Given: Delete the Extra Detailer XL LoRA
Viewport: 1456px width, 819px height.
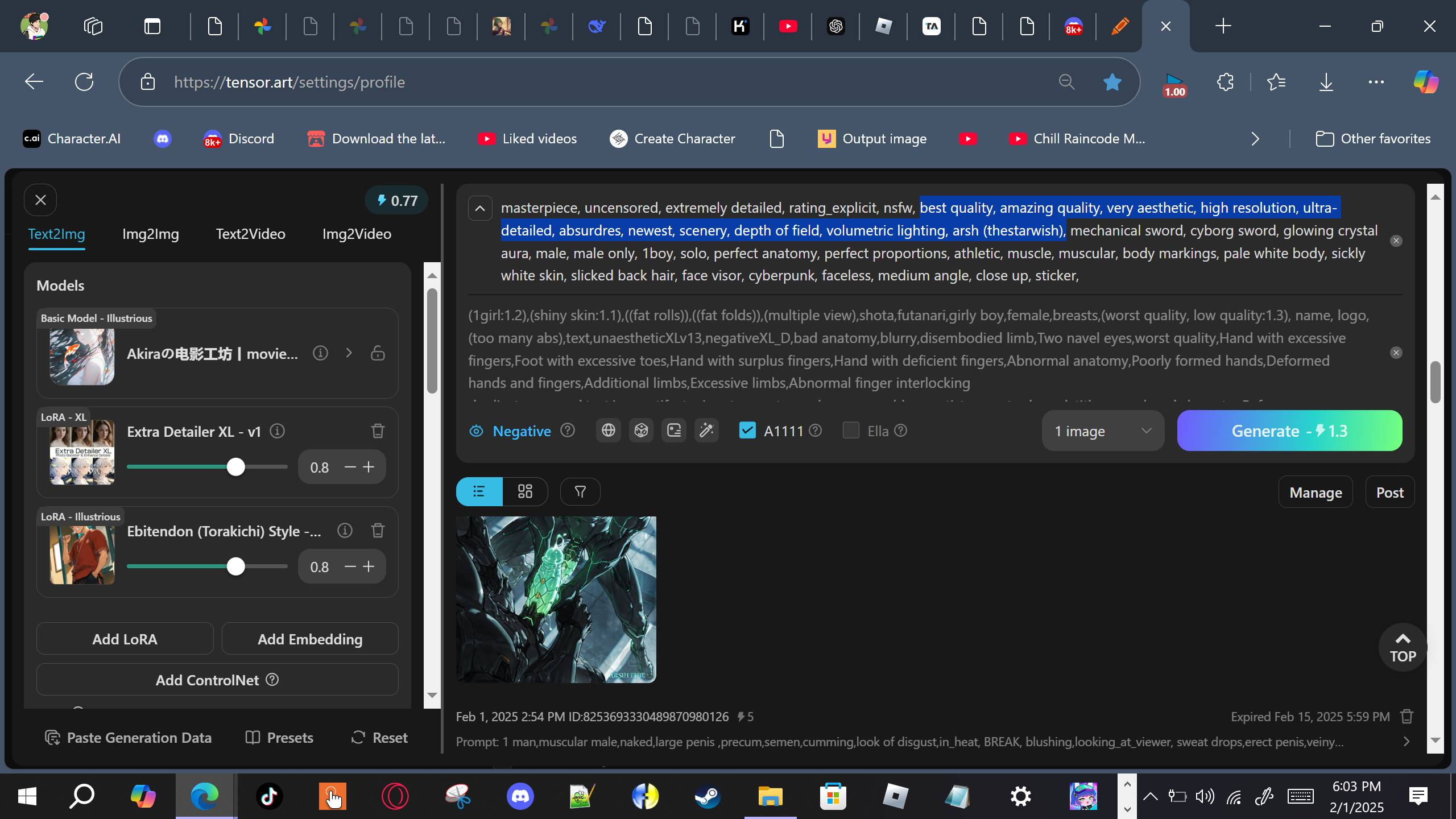Looking at the screenshot, I should pos(378,431).
